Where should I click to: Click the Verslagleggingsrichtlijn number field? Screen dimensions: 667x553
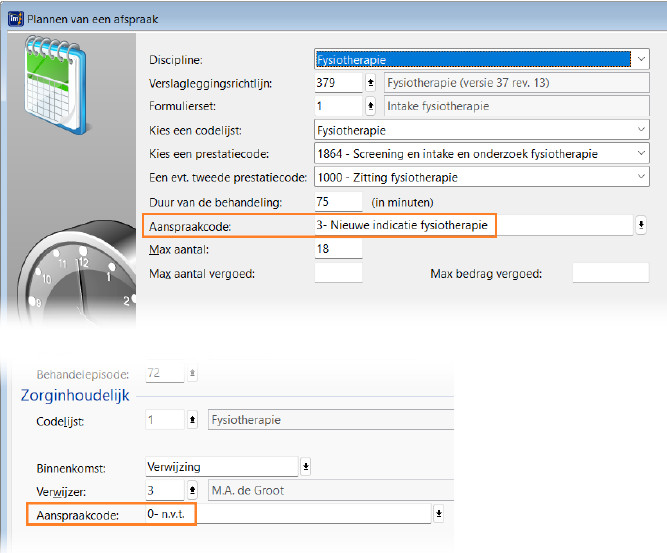coord(338,83)
